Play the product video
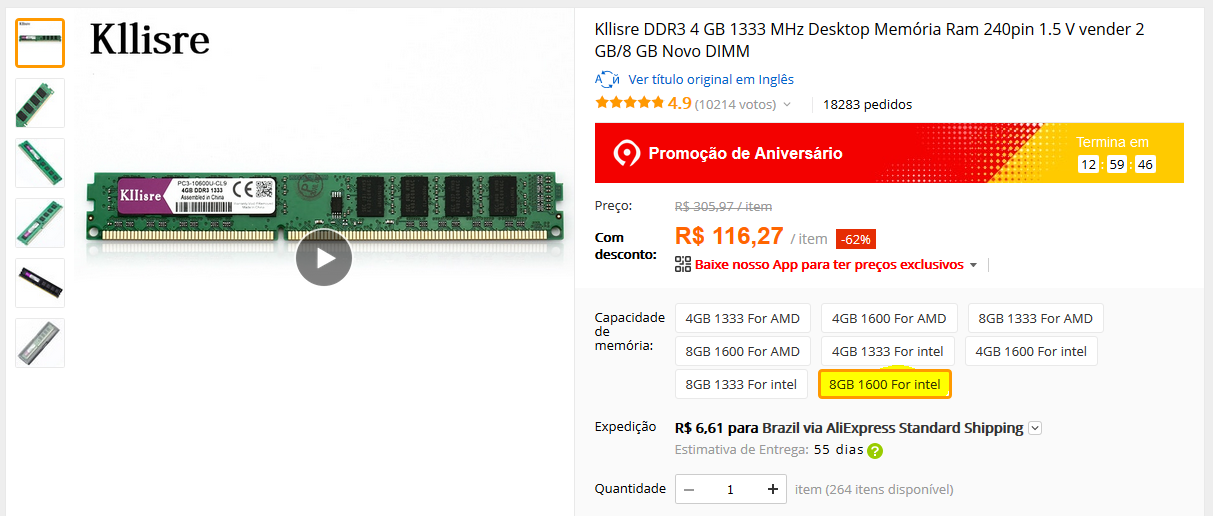This screenshot has height=516, width=1213. pos(324,257)
